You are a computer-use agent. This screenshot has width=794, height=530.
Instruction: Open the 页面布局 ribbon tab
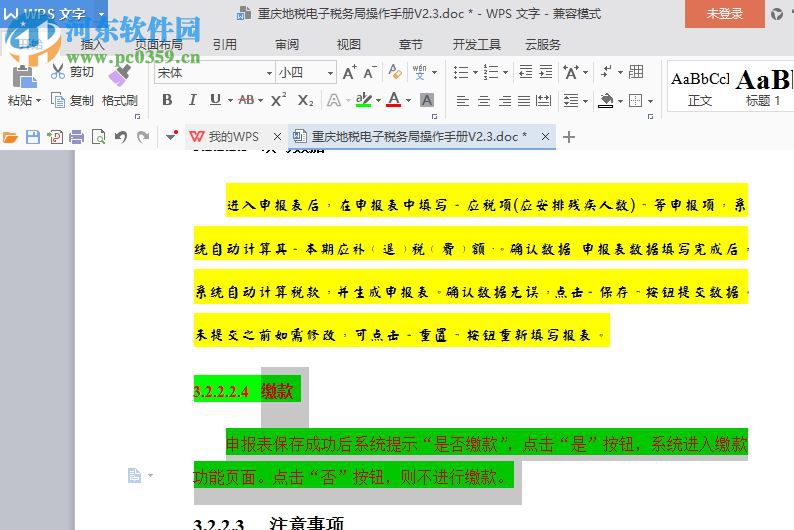pos(158,45)
